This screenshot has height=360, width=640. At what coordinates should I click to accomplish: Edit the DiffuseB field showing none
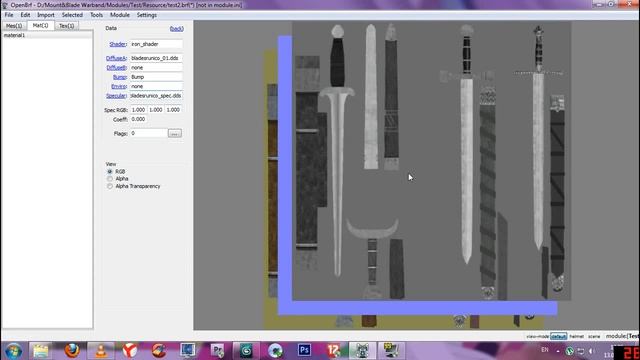(156, 68)
